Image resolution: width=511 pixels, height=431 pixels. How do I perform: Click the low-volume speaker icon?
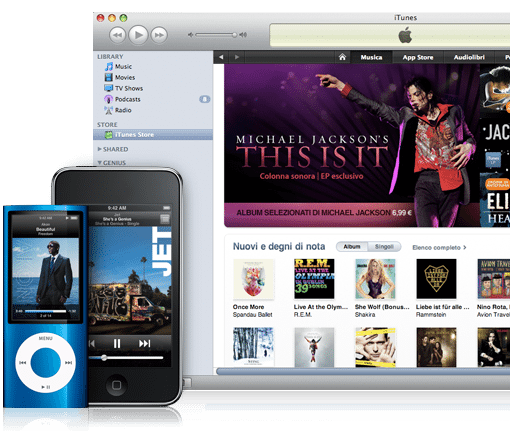tap(190, 35)
